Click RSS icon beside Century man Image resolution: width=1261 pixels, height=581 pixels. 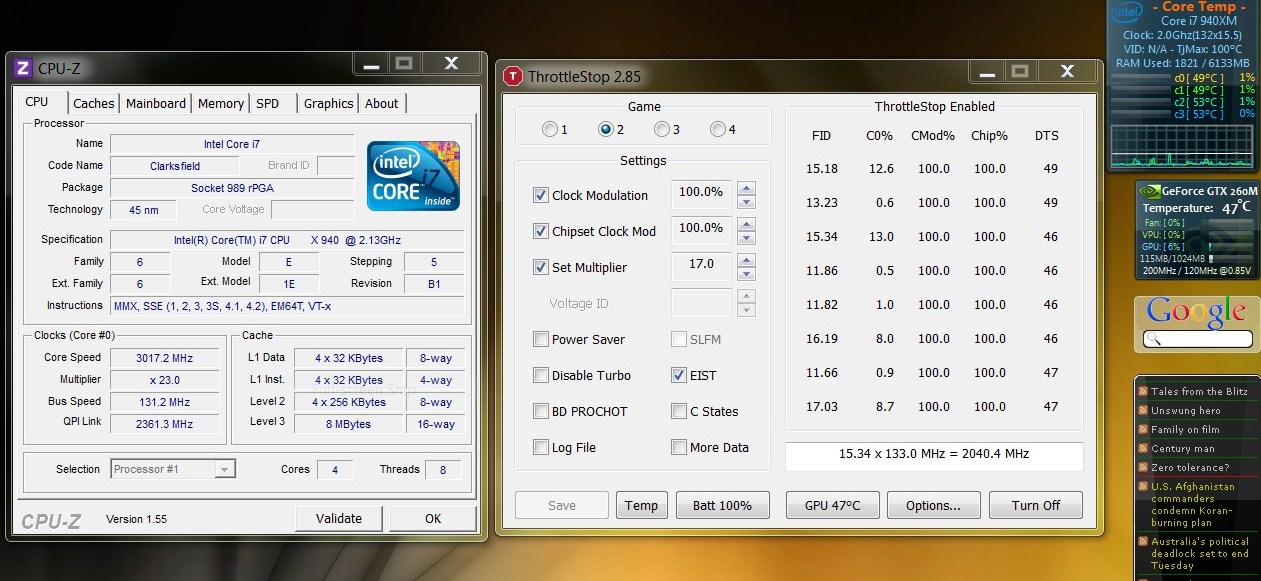(1143, 448)
